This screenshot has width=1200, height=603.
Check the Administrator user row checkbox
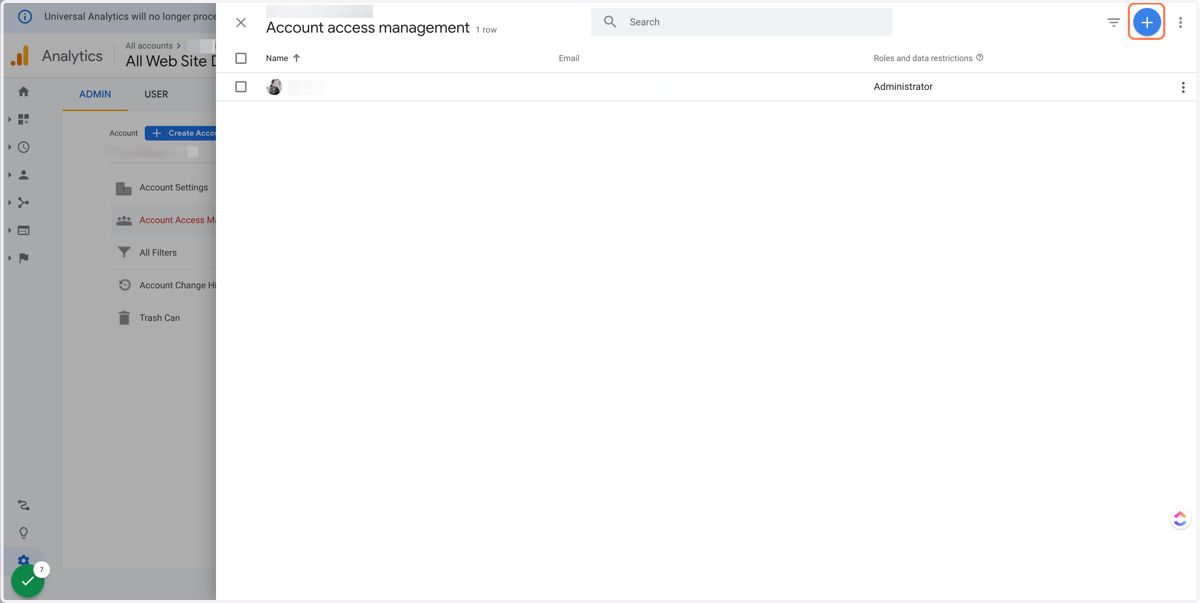(x=241, y=87)
